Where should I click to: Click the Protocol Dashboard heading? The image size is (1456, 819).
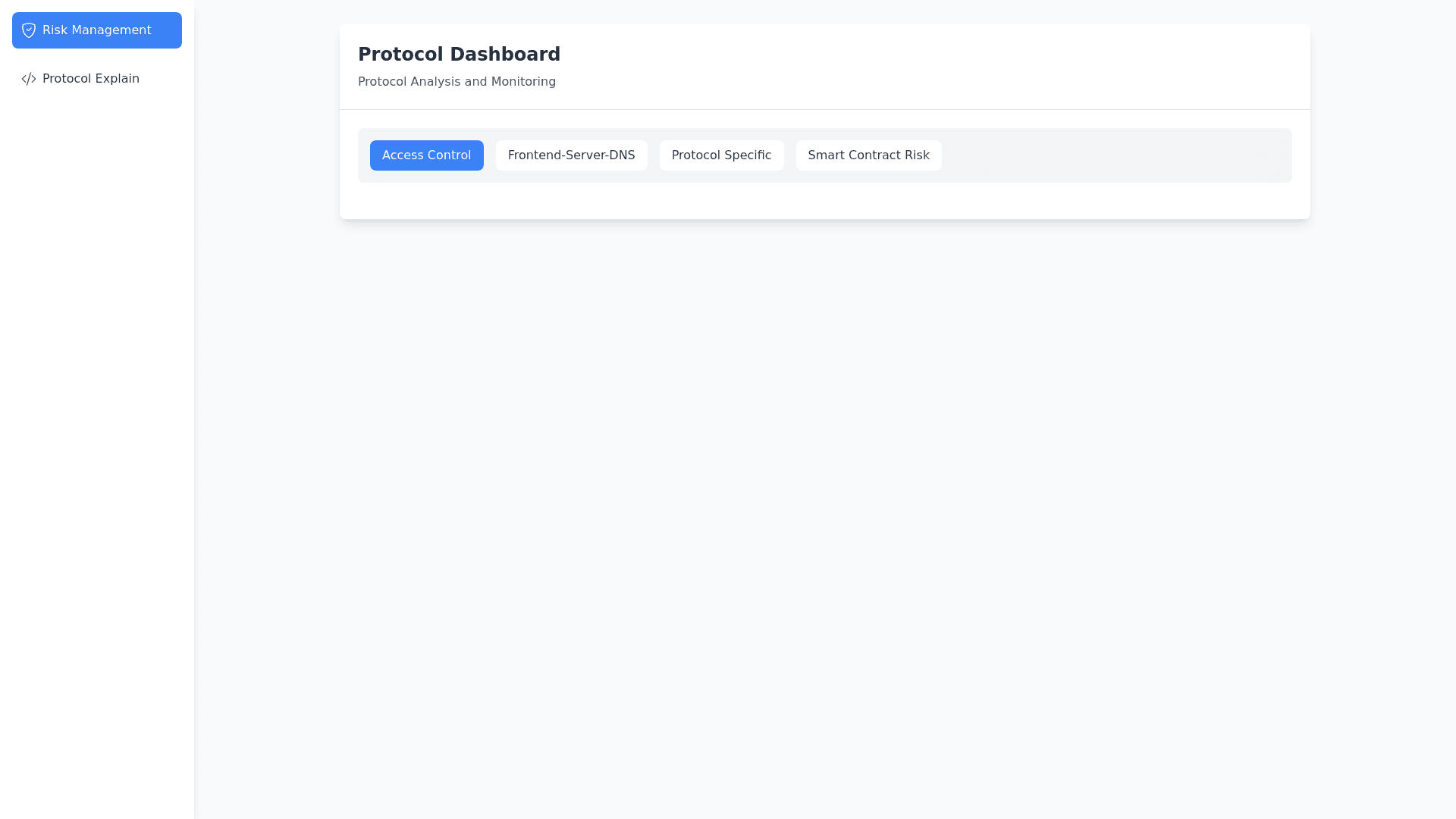(x=459, y=55)
